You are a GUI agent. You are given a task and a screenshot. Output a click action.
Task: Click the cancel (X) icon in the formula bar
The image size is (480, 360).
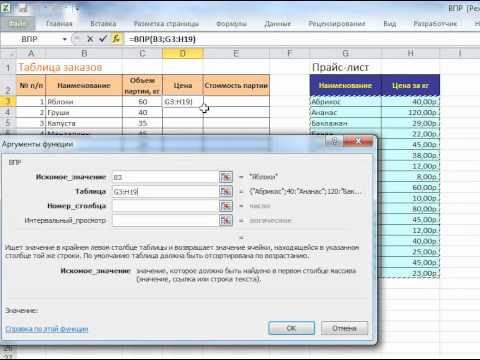[x=90, y=39]
